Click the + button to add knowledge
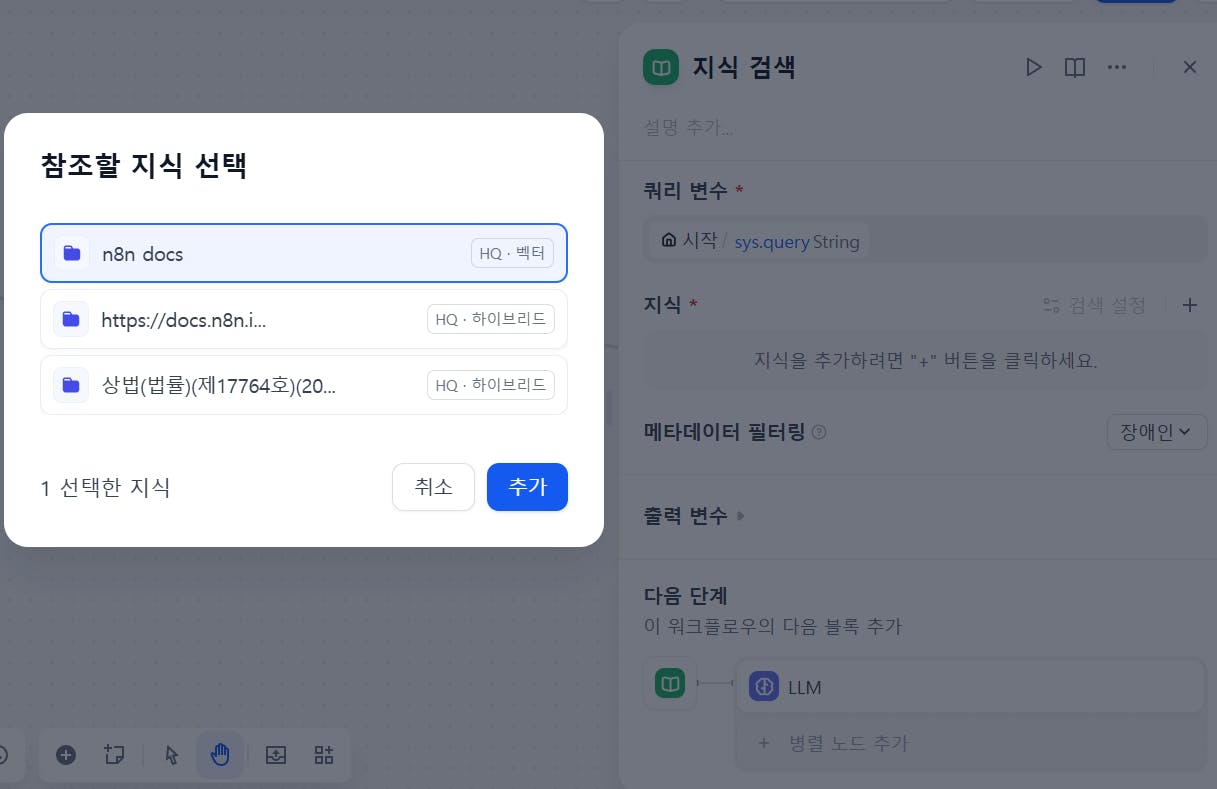Screen dimensions: 1217x789 click(x=1190, y=305)
